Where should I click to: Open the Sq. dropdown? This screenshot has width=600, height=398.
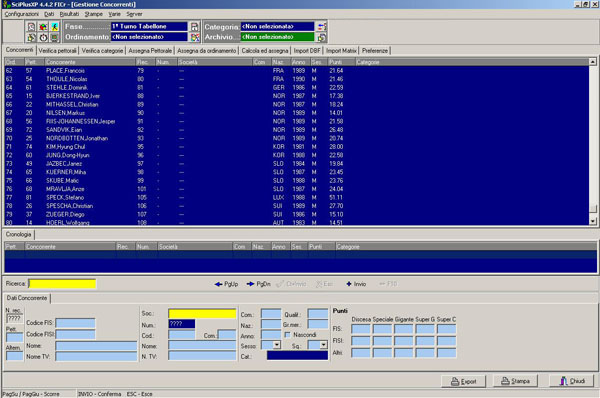click(x=324, y=345)
